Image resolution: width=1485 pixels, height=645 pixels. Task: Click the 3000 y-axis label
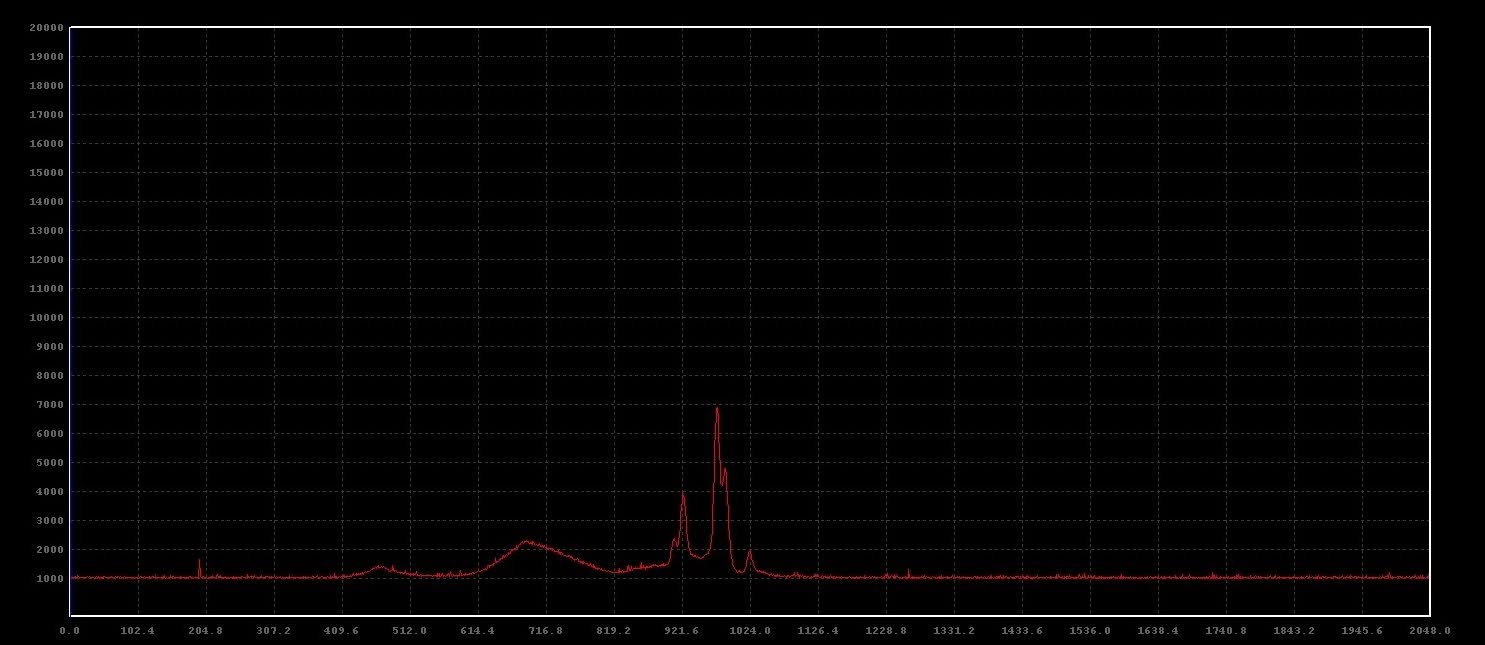point(50,521)
